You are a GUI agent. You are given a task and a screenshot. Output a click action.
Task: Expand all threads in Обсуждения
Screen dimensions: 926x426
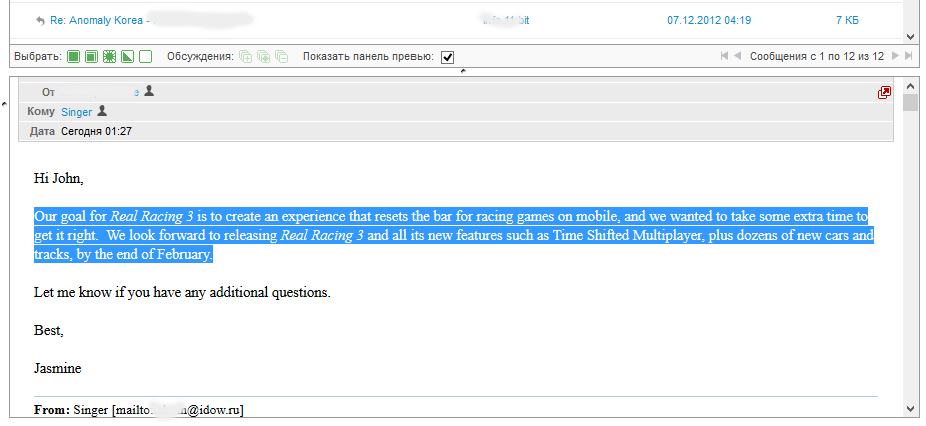pos(245,57)
